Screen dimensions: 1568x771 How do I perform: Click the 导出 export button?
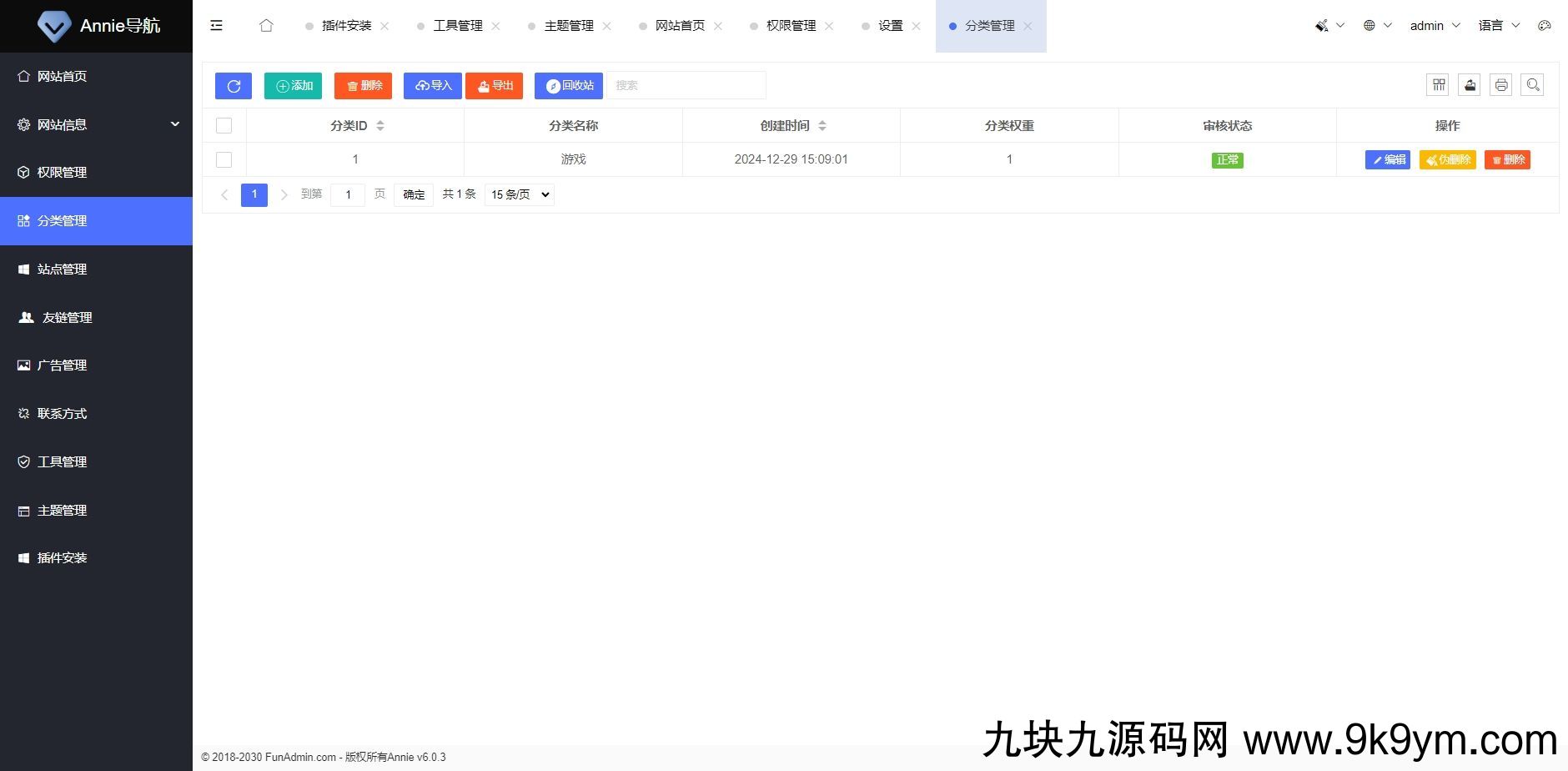tap(495, 86)
